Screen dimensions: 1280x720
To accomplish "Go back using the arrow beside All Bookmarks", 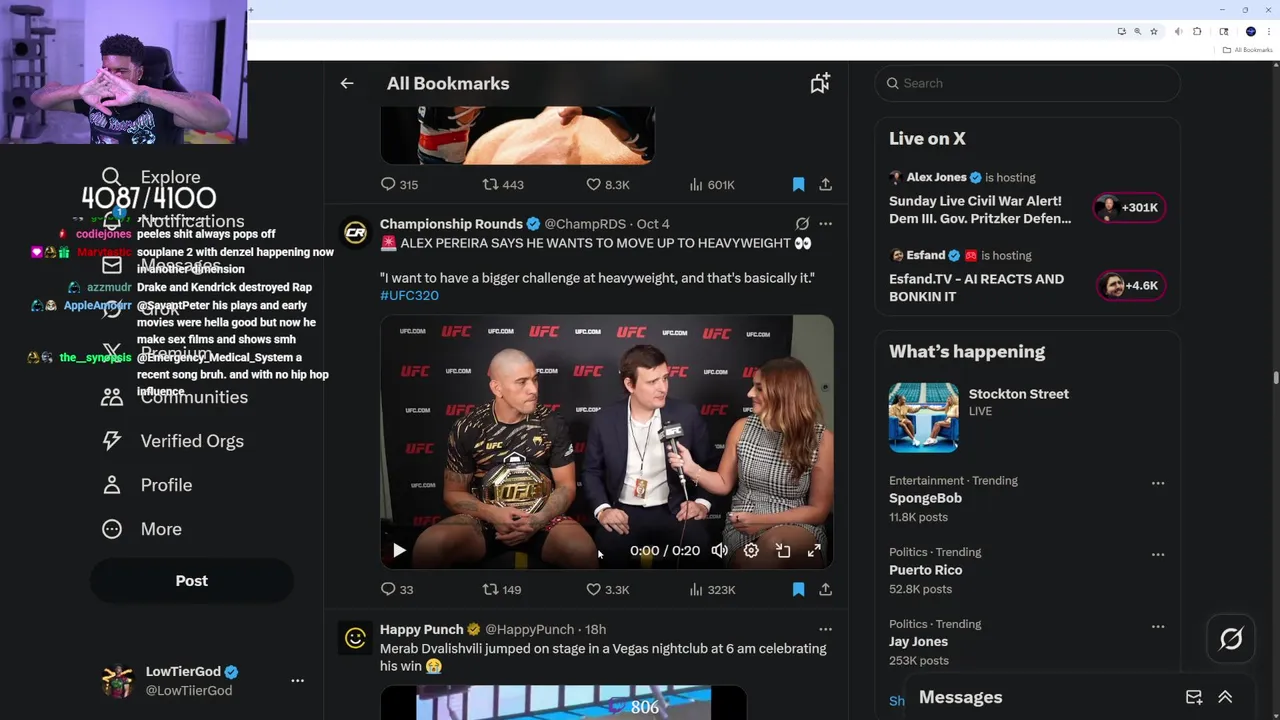I will click(347, 84).
